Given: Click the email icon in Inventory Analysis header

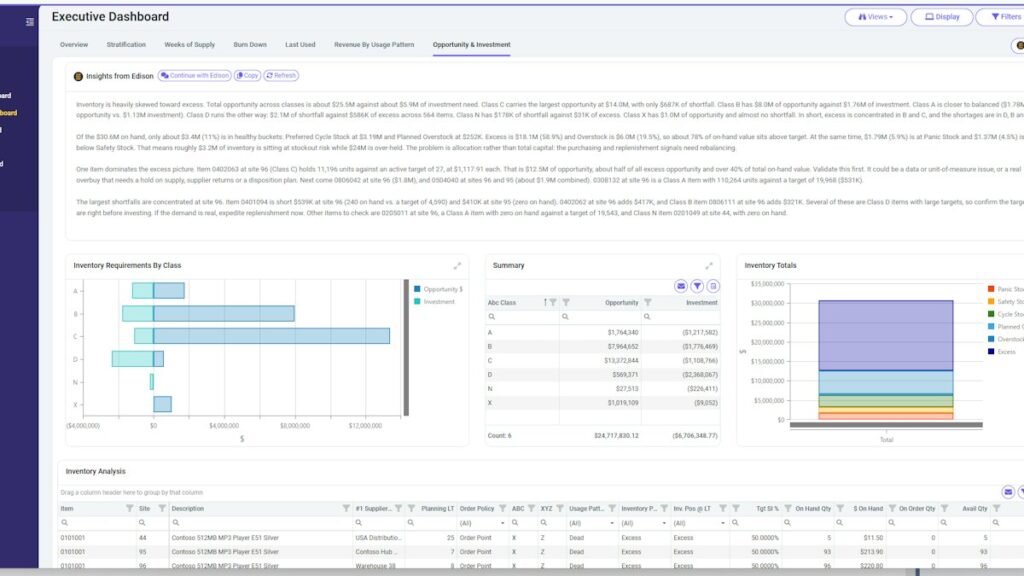Looking at the screenshot, I should 1008,492.
